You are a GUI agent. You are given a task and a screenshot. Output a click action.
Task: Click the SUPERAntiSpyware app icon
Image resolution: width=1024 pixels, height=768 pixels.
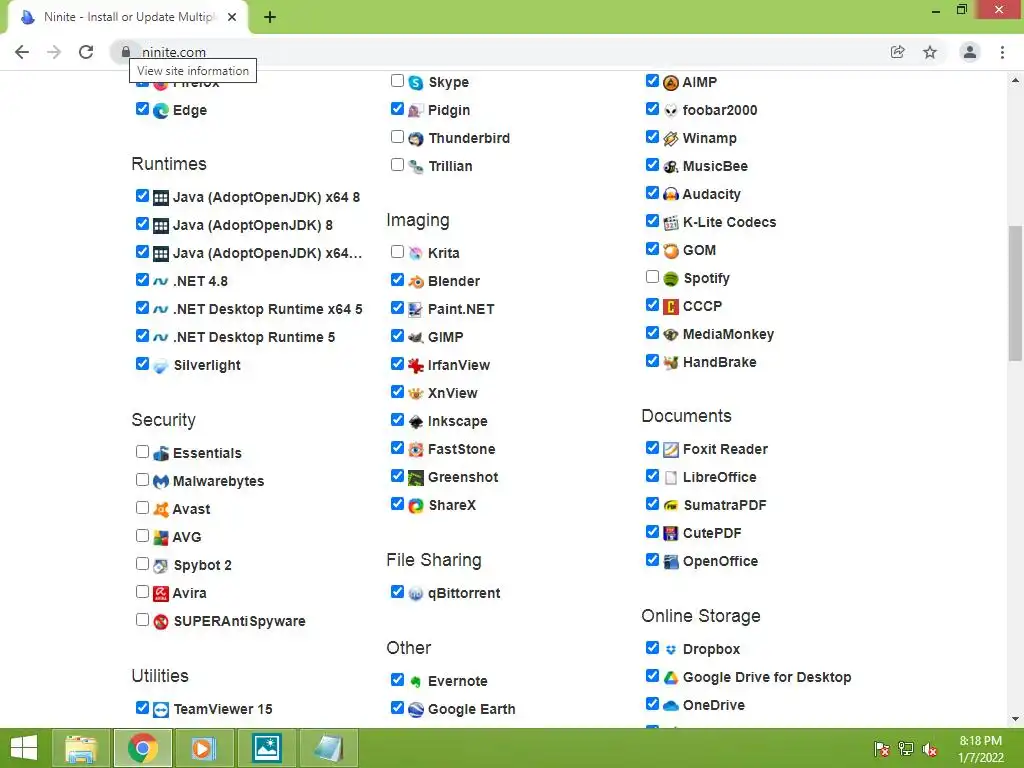click(x=161, y=622)
